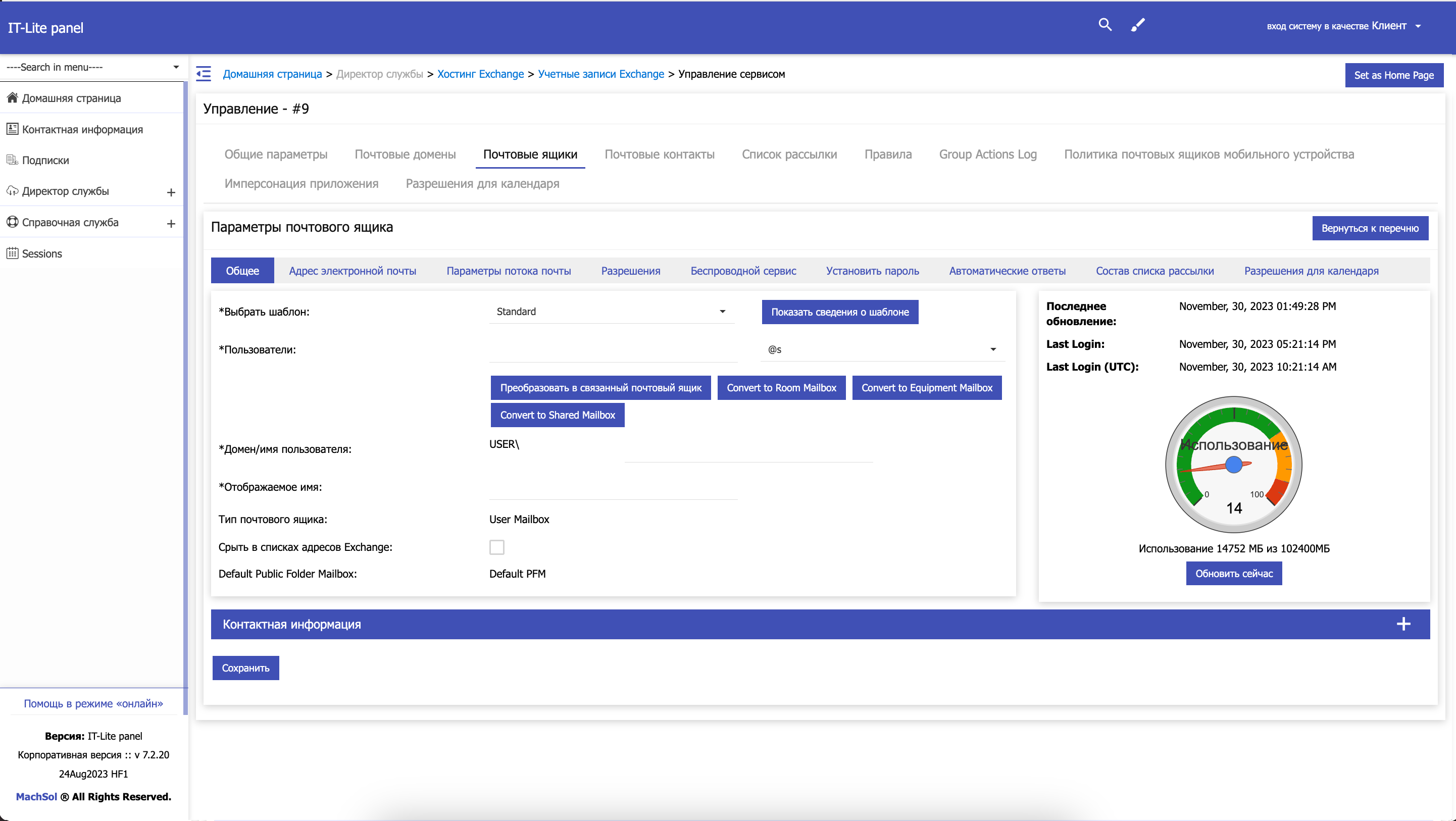The height and width of the screenshot is (821, 1456).
Task: Click the Отображаемое имя input field
Action: 613,488
